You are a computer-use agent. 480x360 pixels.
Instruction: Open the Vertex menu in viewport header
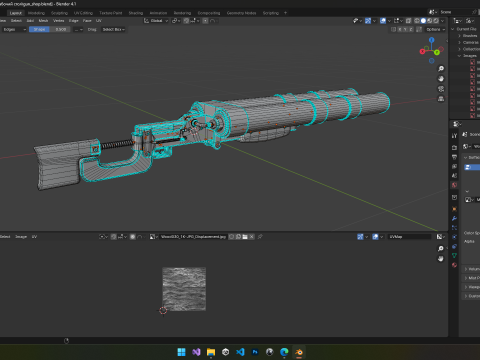[x=59, y=21]
